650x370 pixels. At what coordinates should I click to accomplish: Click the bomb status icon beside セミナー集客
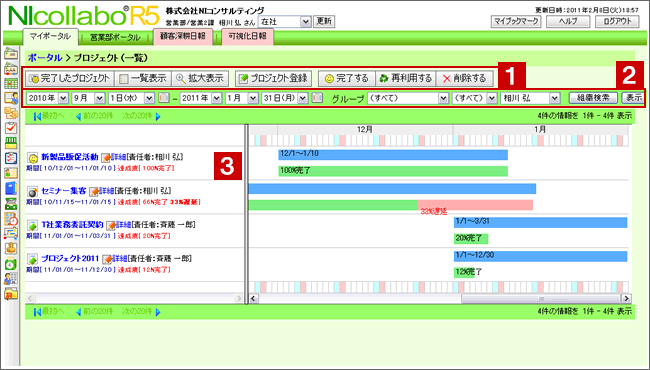[x=32, y=191]
